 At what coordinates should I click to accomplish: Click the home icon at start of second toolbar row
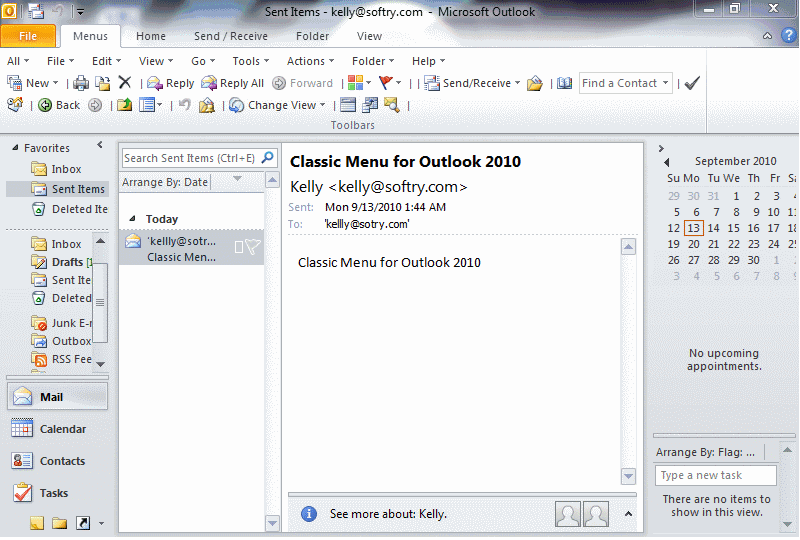point(15,105)
